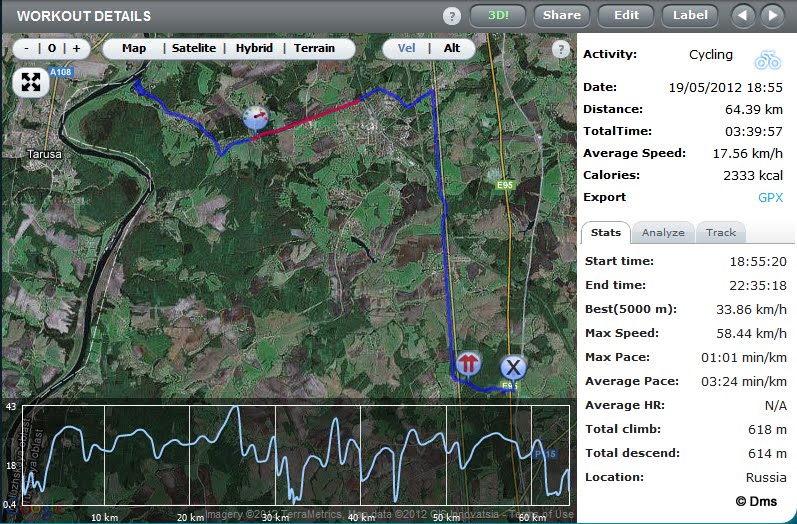Zoom in the map with plus

pyautogui.click(x=77, y=48)
